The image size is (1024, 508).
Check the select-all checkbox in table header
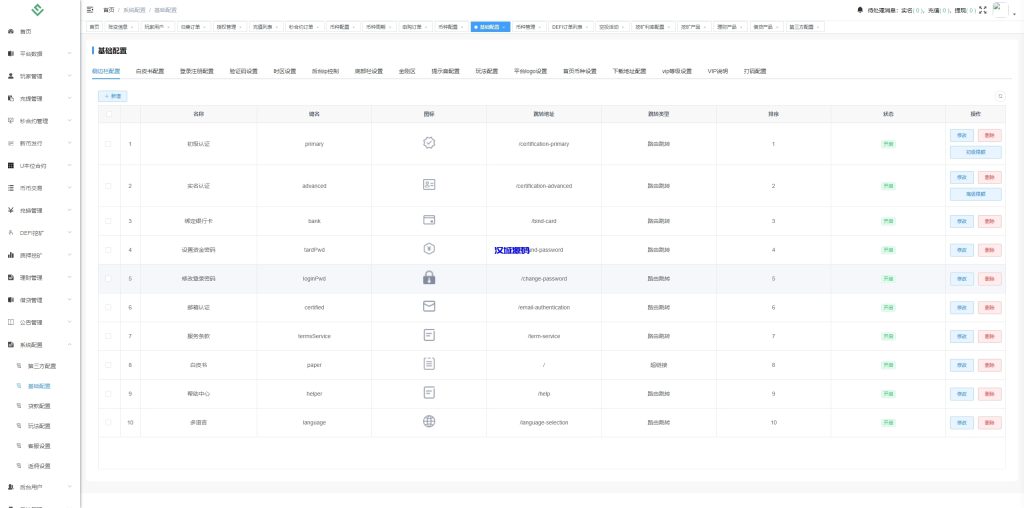pos(108,114)
